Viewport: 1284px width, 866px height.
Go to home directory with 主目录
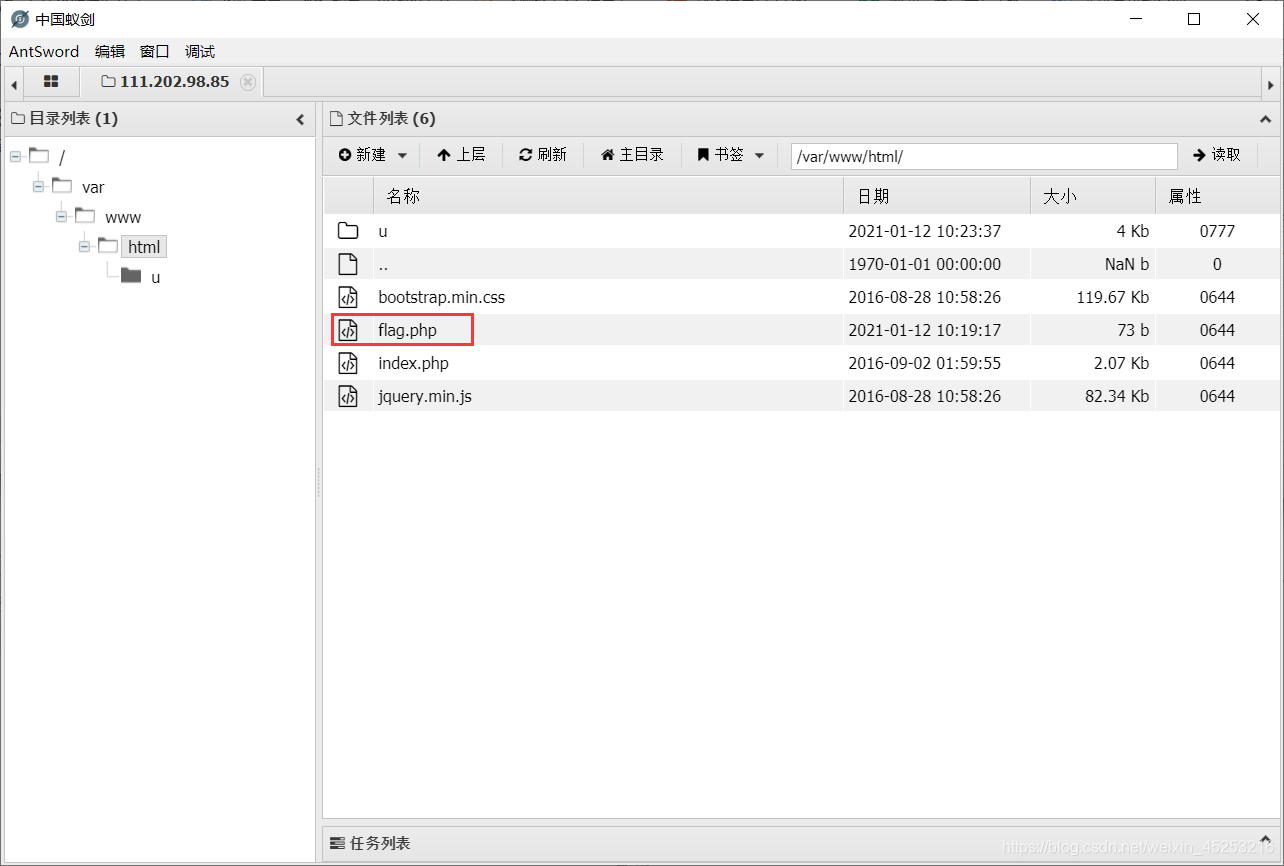pyautogui.click(x=633, y=155)
